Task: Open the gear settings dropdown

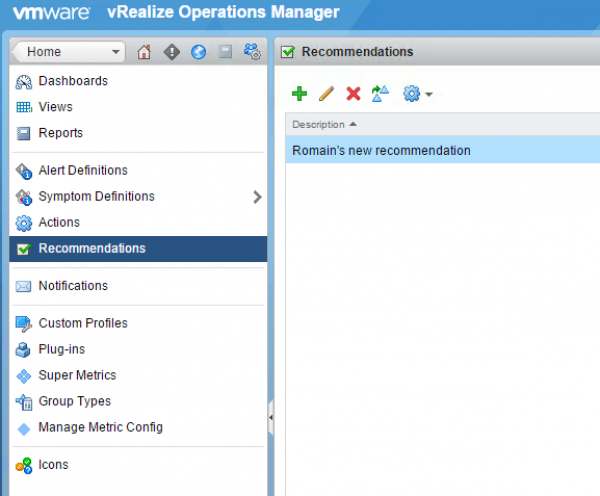Action: (417, 93)
